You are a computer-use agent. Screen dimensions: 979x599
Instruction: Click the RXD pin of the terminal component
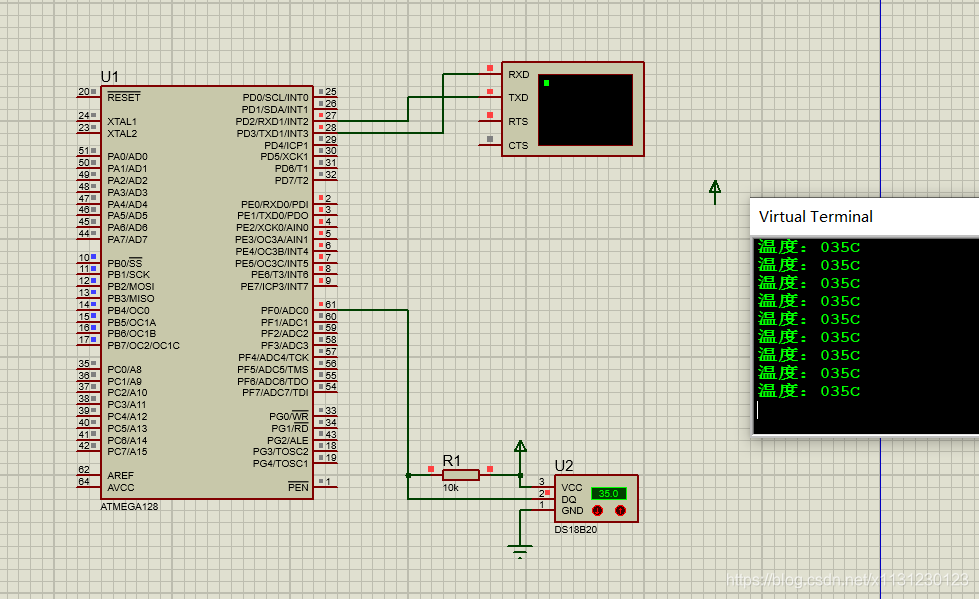[518, 74]
